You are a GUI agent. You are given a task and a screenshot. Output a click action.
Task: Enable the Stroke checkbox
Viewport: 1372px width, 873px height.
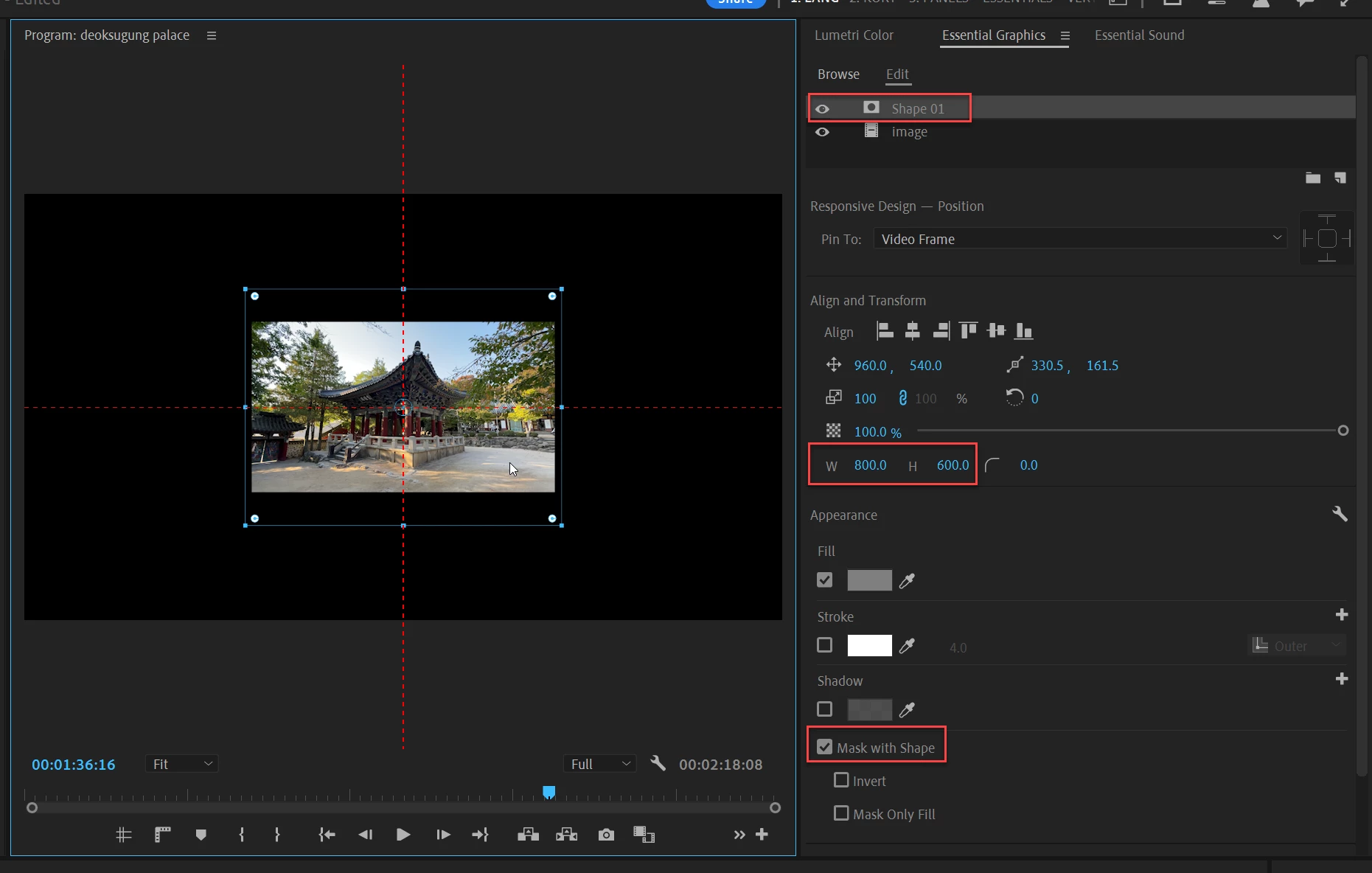(x=825, y=645)
